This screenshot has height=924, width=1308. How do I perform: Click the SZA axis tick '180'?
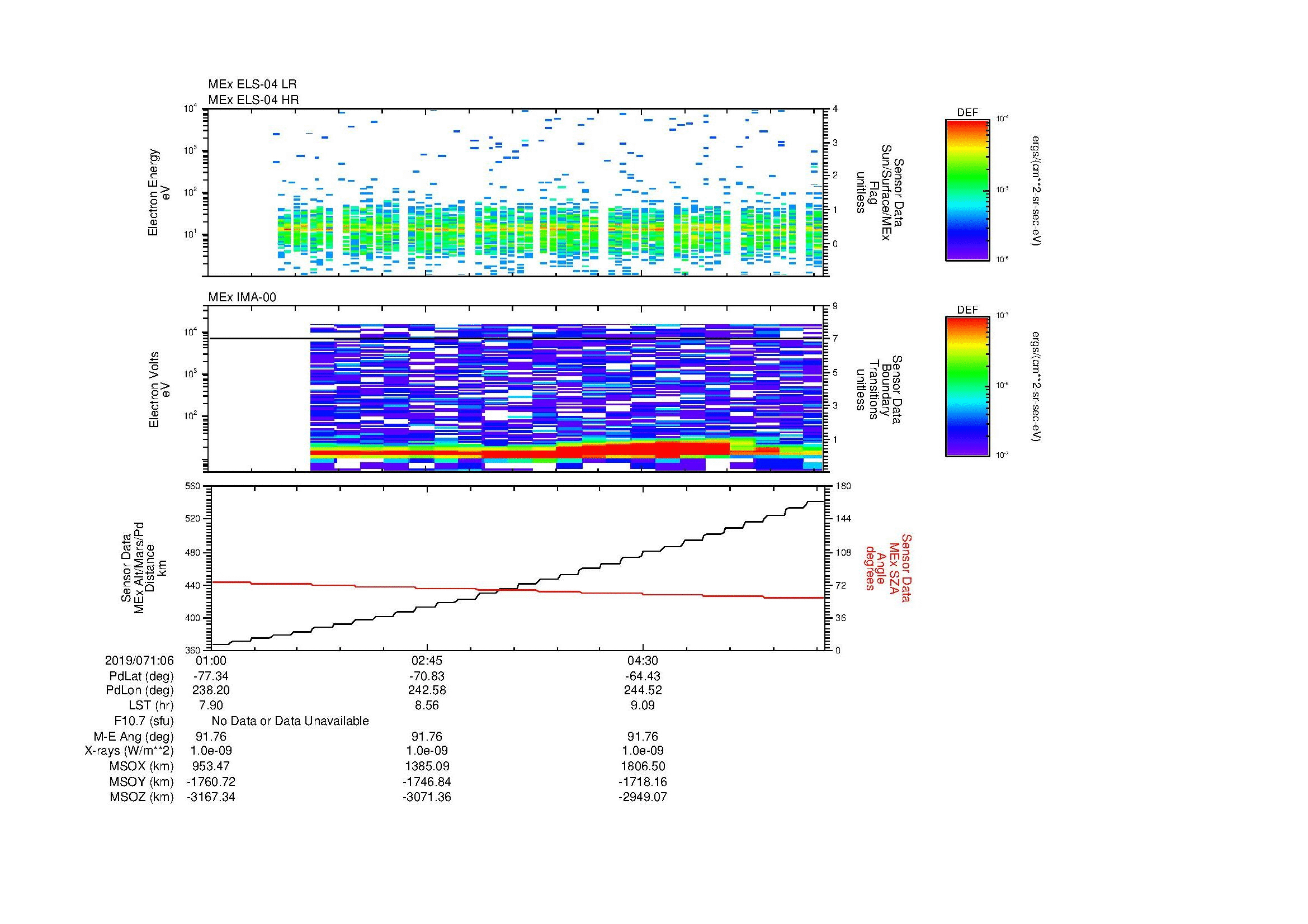pyautogui.click(x=843, y=486)
